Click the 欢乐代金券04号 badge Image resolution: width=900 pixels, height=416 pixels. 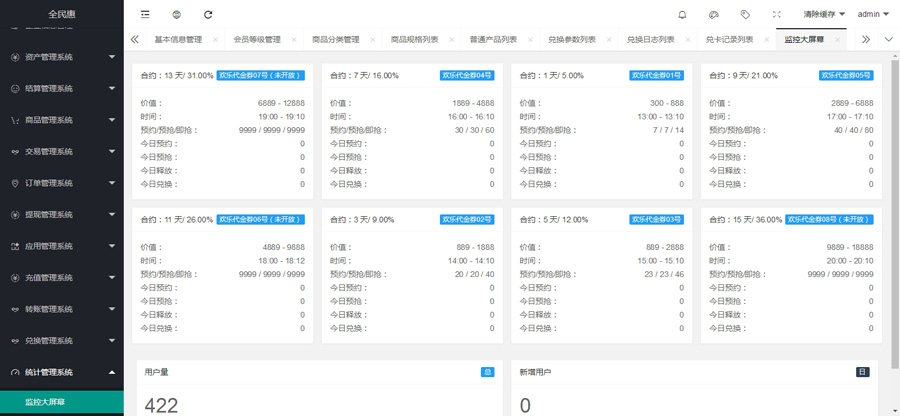[466, 76]
